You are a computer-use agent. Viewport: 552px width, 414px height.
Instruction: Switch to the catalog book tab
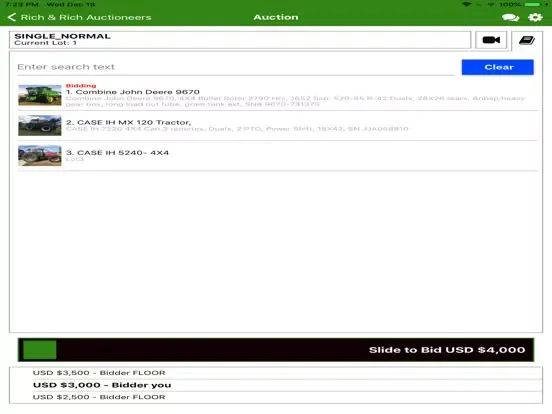[527, 40]
